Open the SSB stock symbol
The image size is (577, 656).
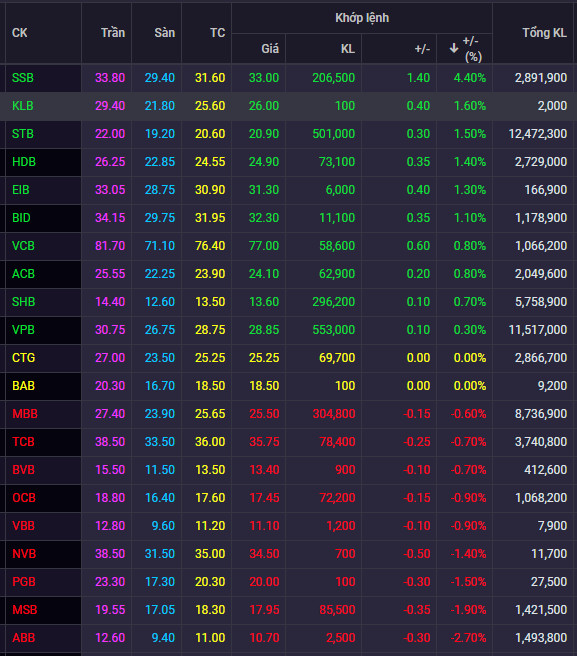coord(23,78)
